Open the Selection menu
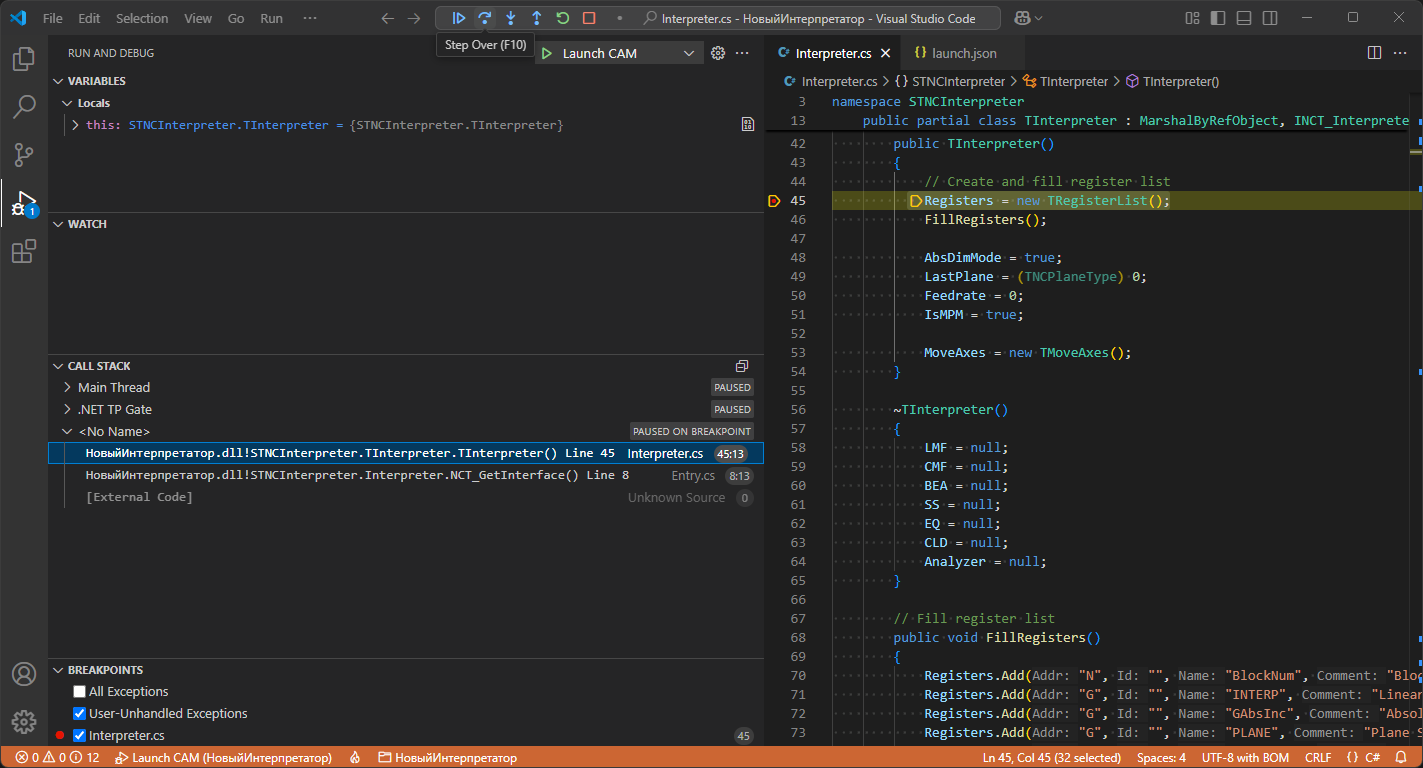This screenshot has width=1423, height=768. 142,18
